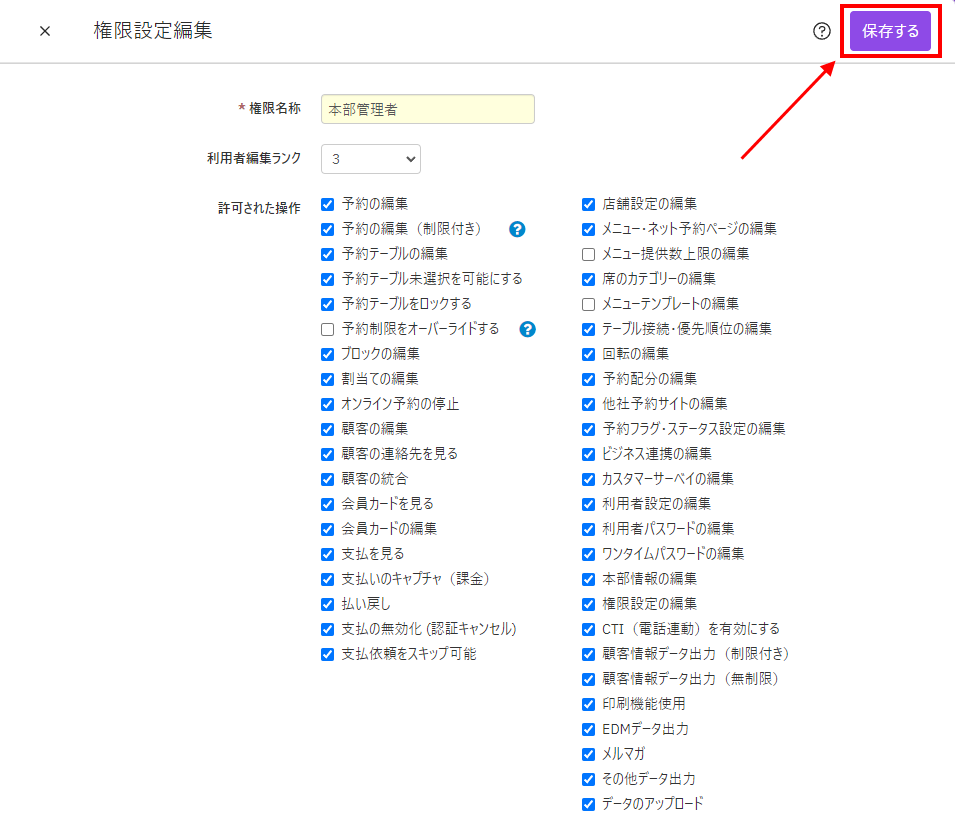This screenshot has height=830, width=955.
Task: Open the 利用者編集ランク dropdown
Action: (371, 159)
